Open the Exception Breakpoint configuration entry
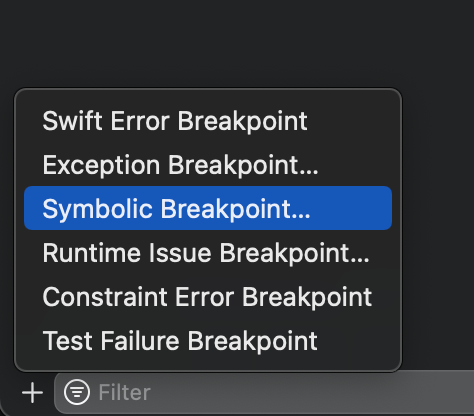Image resolution: width=474 pixels, height=416 pixels. coord(208,165)
